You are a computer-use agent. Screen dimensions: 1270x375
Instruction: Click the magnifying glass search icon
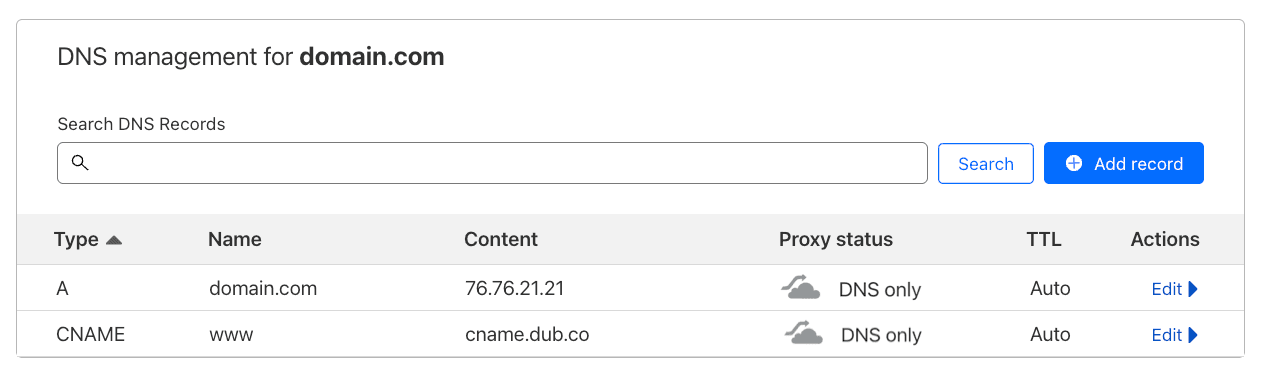click(x=81, y=163)
